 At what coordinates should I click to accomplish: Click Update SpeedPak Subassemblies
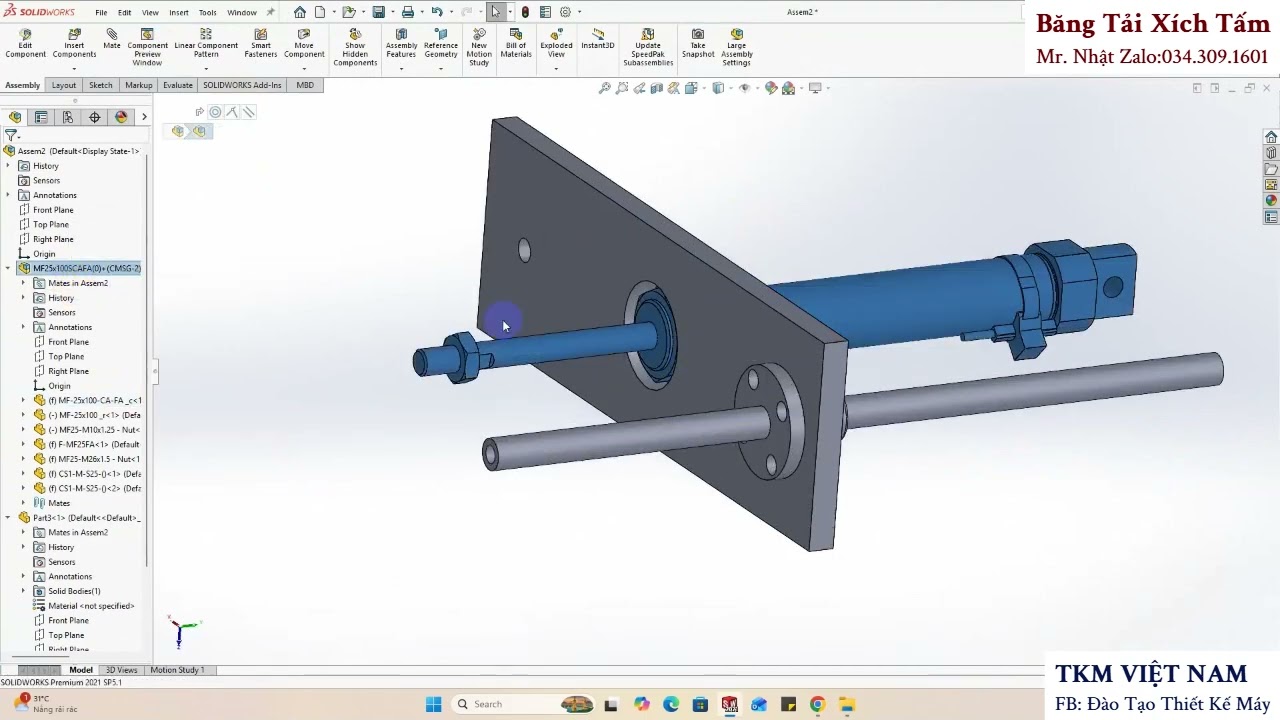pyautogui.click(x=648, y=48)
